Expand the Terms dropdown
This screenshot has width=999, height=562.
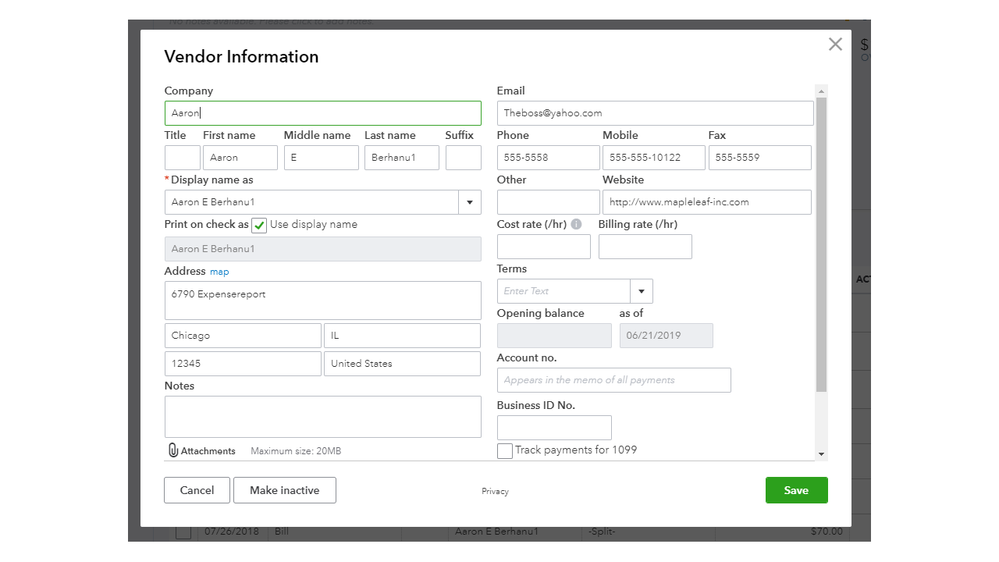coord(641,291)
